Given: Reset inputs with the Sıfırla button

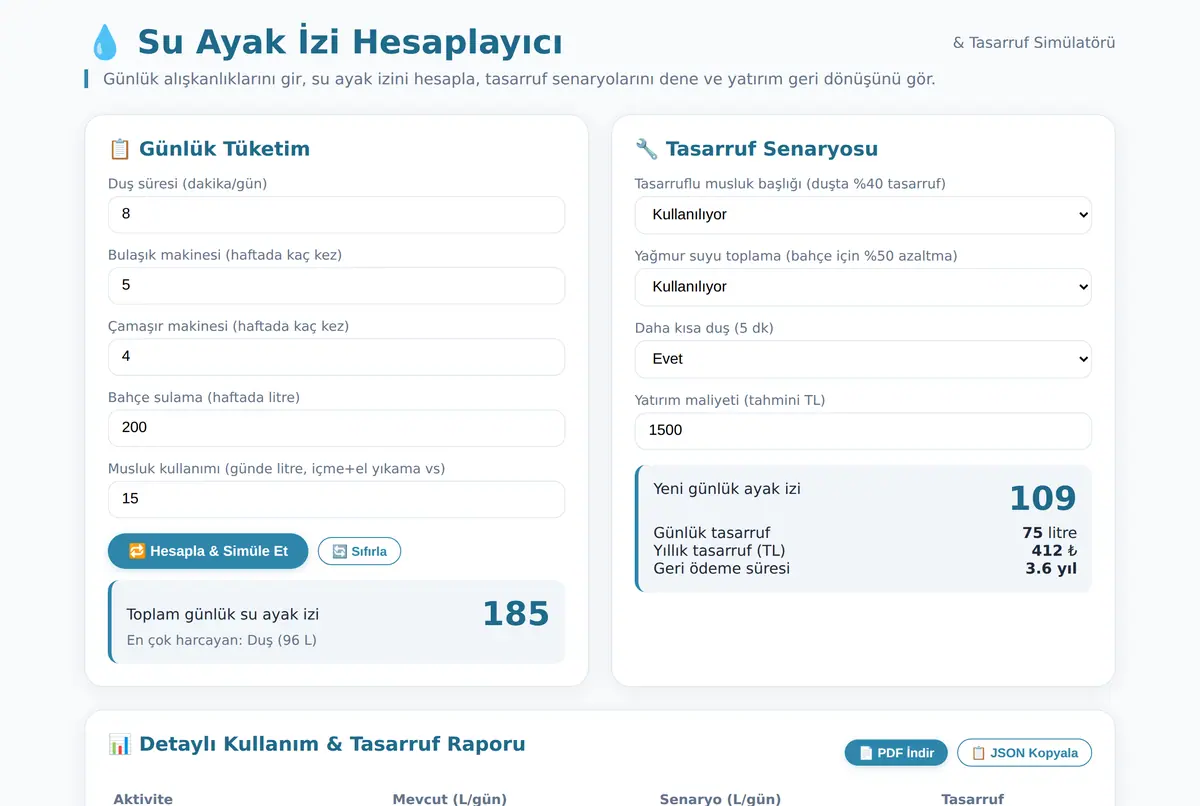Looking at the screenshot, I should click(359, 551).
